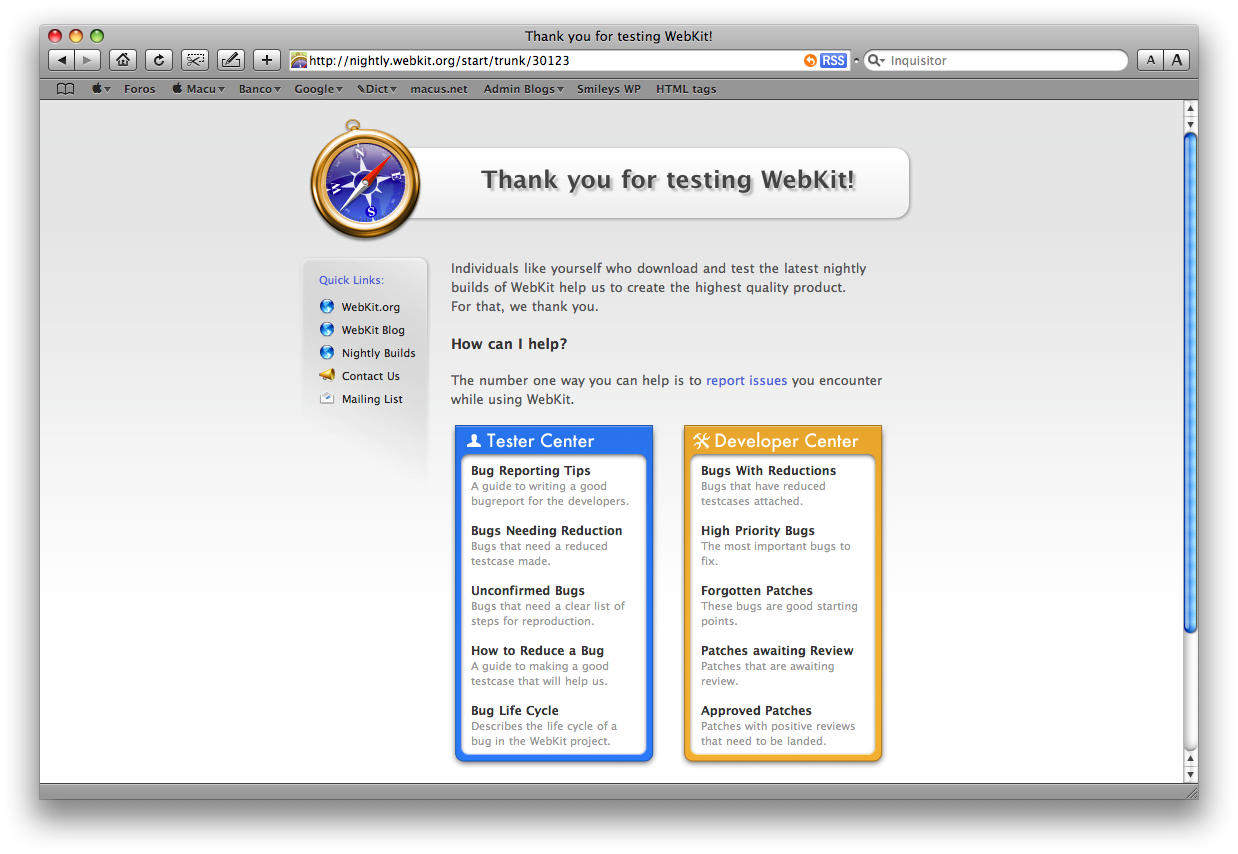The height and width of the screenshot is (854, 1238).
Task: Open the search magnifier dropdown in Inquisitor field
Action: (876, 61)
